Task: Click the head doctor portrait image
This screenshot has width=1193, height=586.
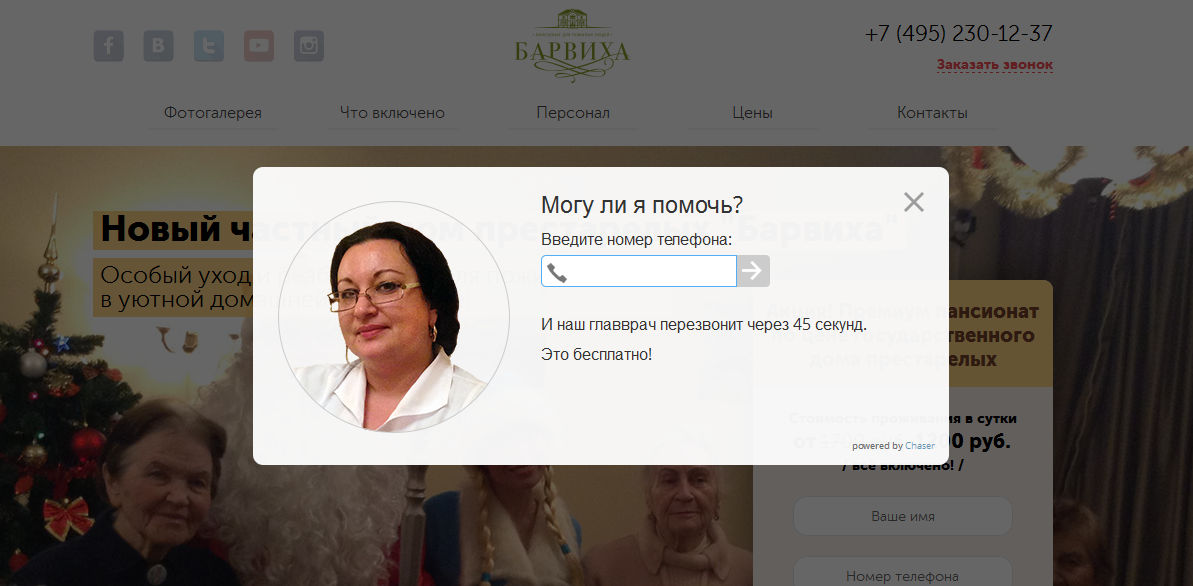Action: [x=394, y=317]
